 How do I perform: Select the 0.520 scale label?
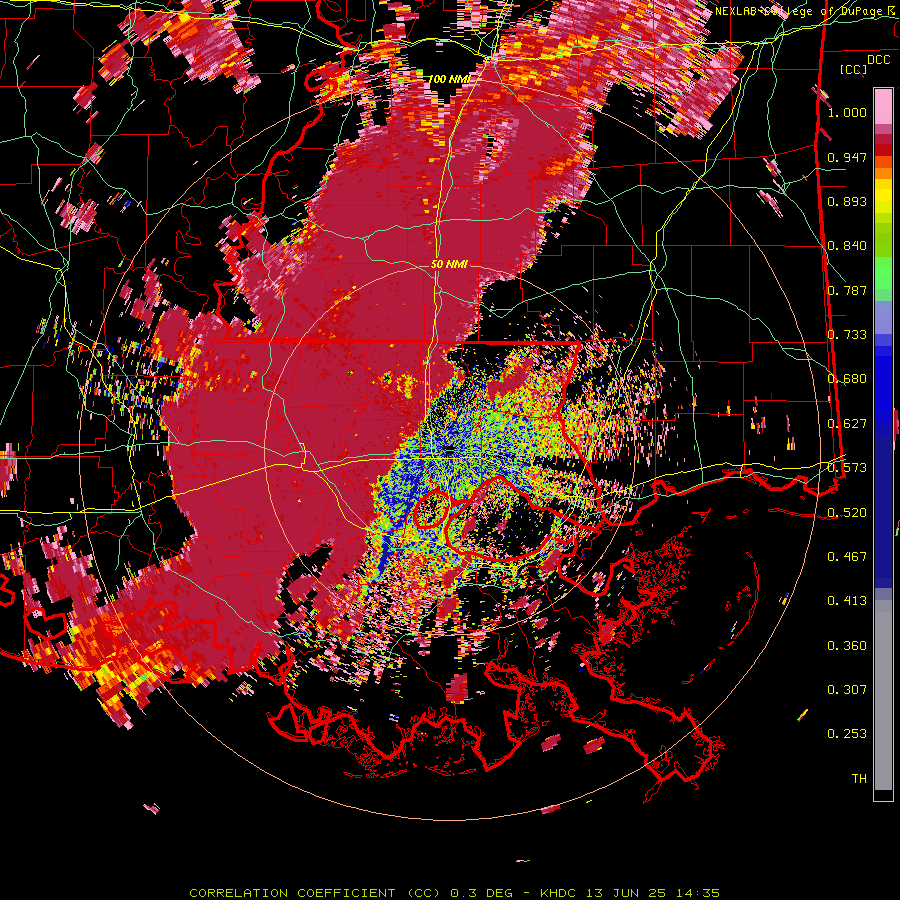847,513
